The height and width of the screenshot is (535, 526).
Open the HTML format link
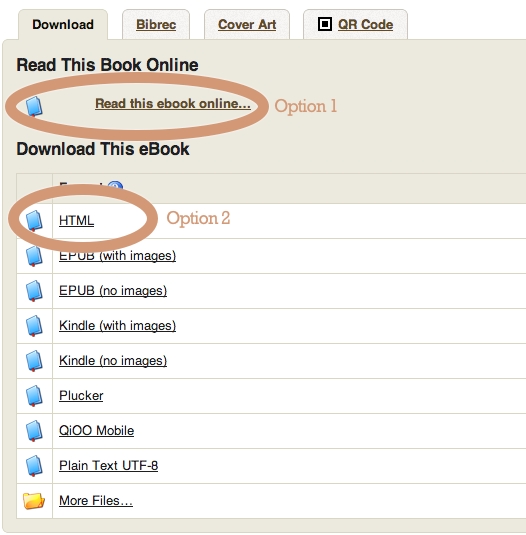[x=76, y=220]
